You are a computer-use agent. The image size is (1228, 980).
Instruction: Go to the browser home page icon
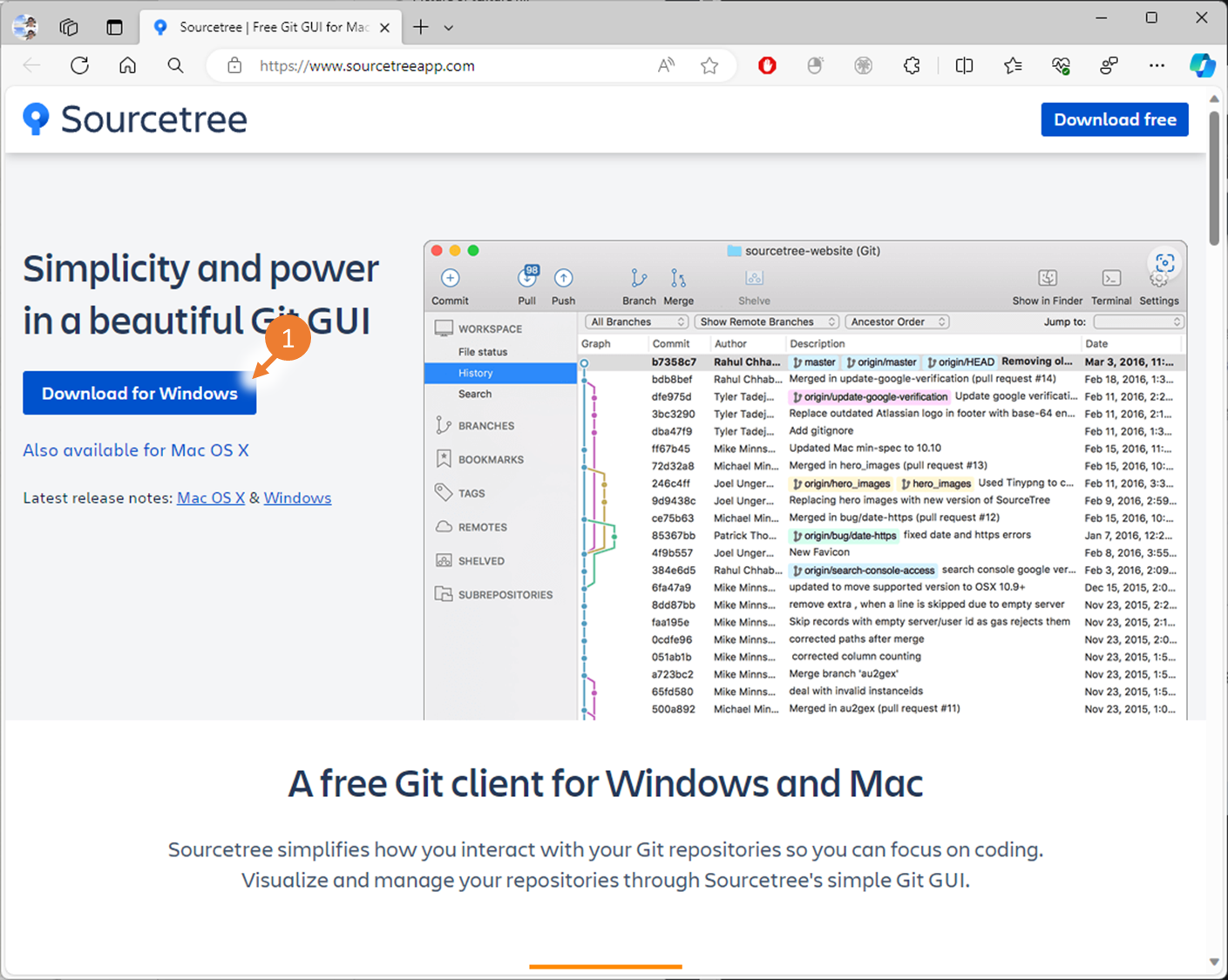(x=128, y=65)
